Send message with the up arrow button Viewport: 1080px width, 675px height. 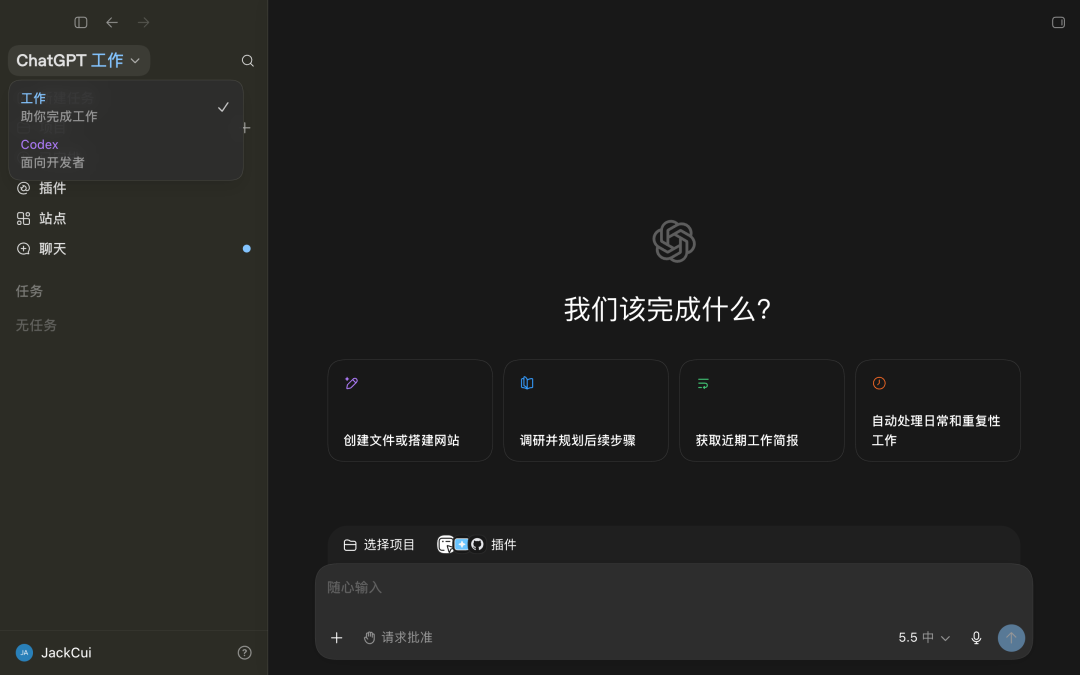coord(1011,638)
